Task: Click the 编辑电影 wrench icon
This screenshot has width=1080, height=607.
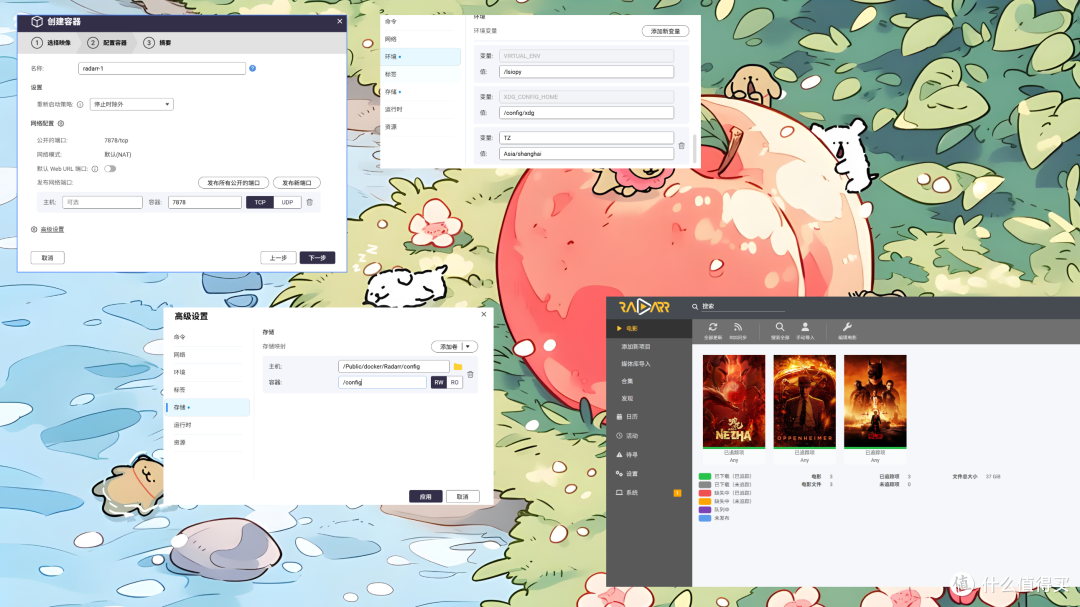Action: point(847,327)
